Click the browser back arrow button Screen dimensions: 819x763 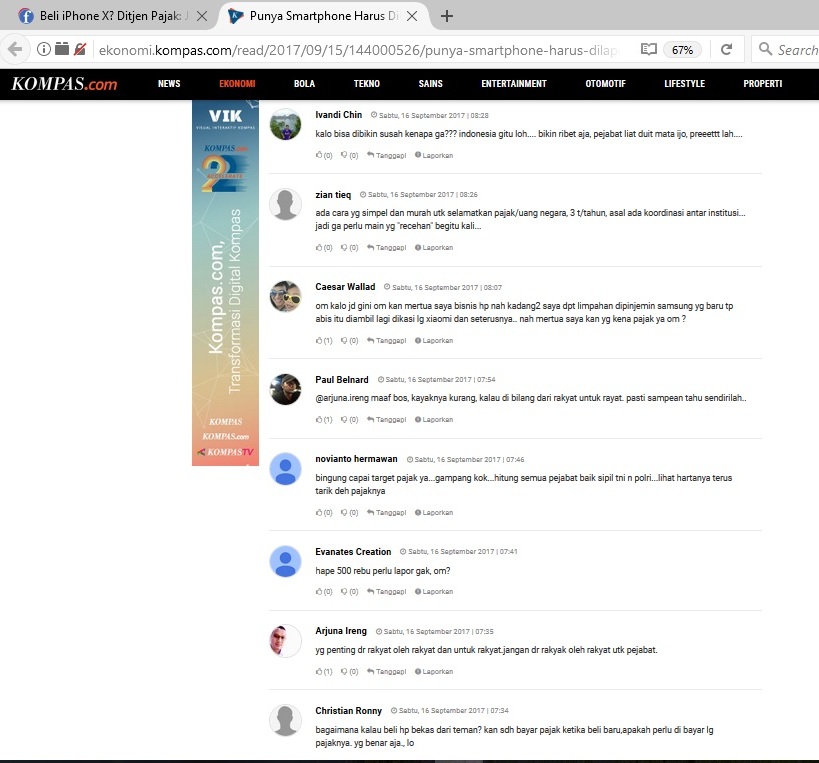[x=15, y=49]
